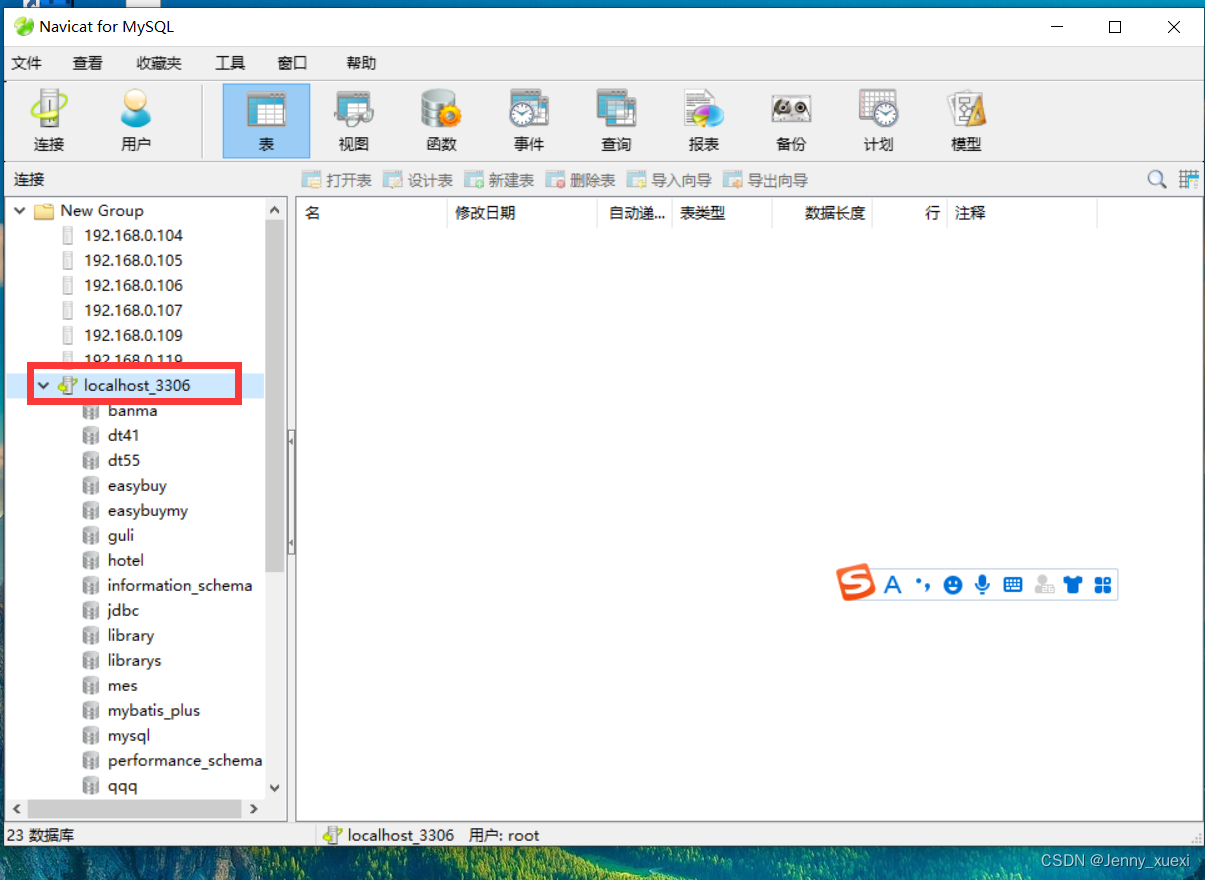
Task: Click the tree panel scroll down arrow
Action: [275, 787]
